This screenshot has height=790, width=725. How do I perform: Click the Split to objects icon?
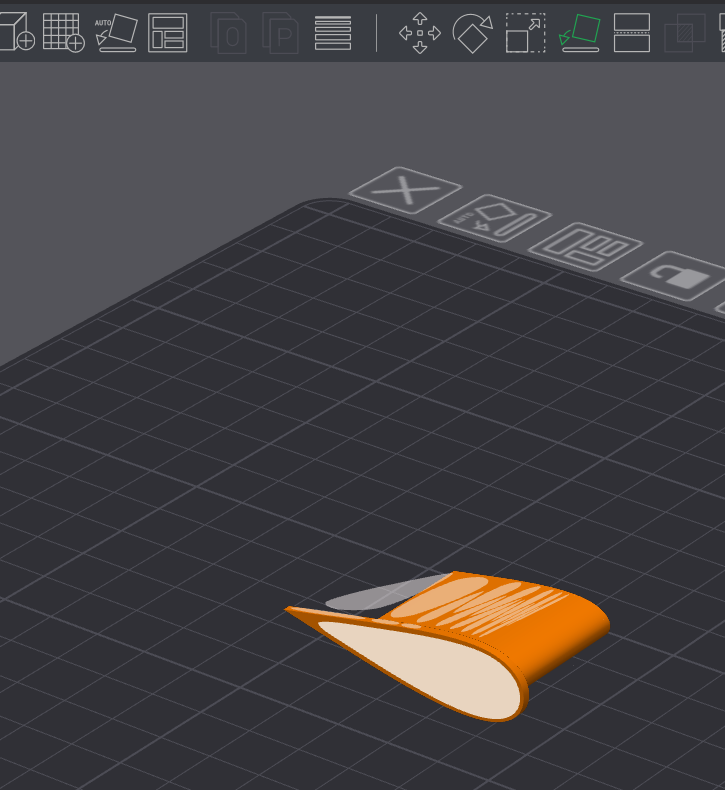[228, 33]
